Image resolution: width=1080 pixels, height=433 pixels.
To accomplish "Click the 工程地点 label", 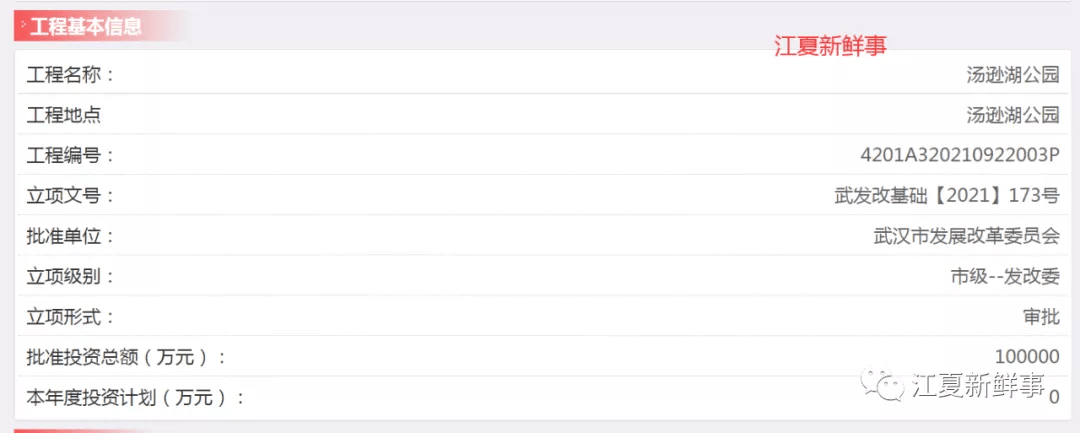I will pos(64,114).
